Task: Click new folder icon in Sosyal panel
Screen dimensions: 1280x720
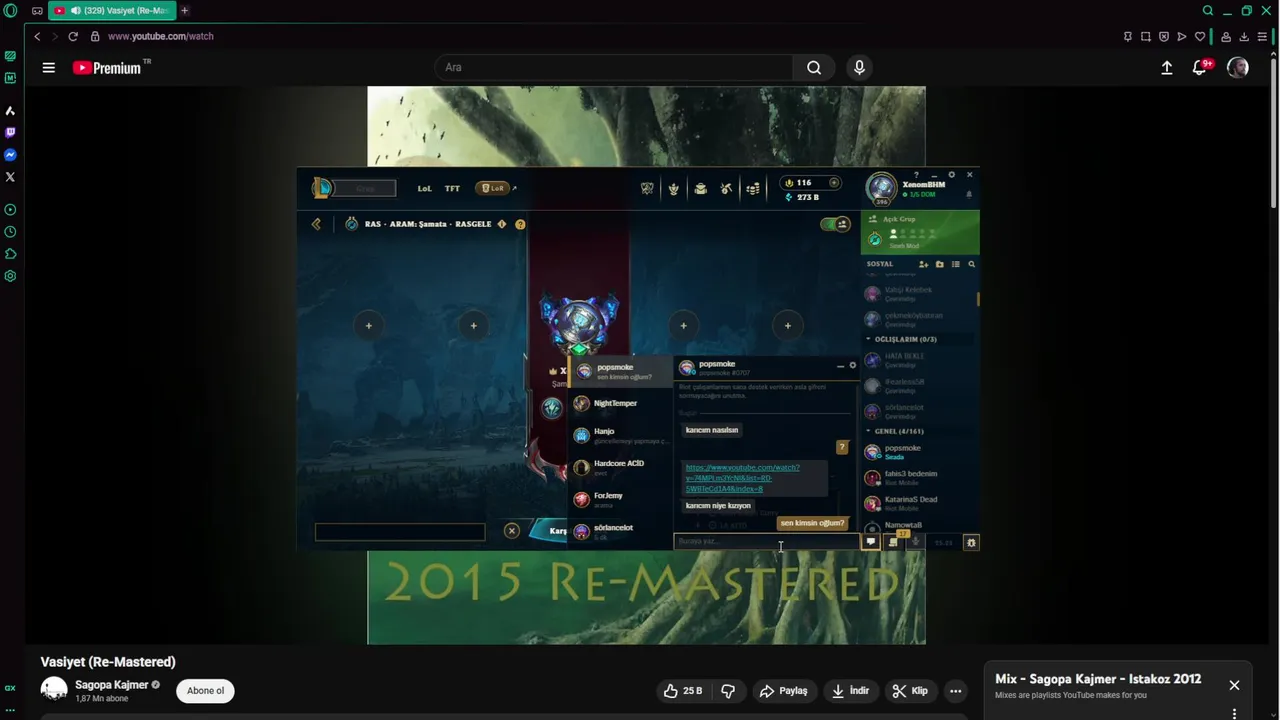Action: click(939, 264)
